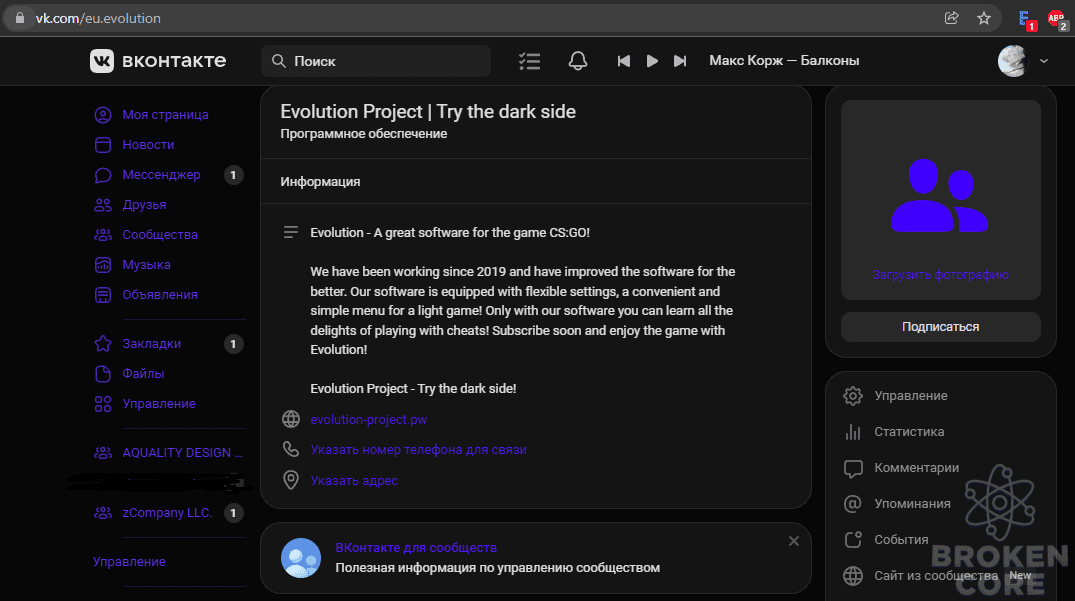Click Указать номер телефона для связи
1075x601 pixels.
coord(418,450)
